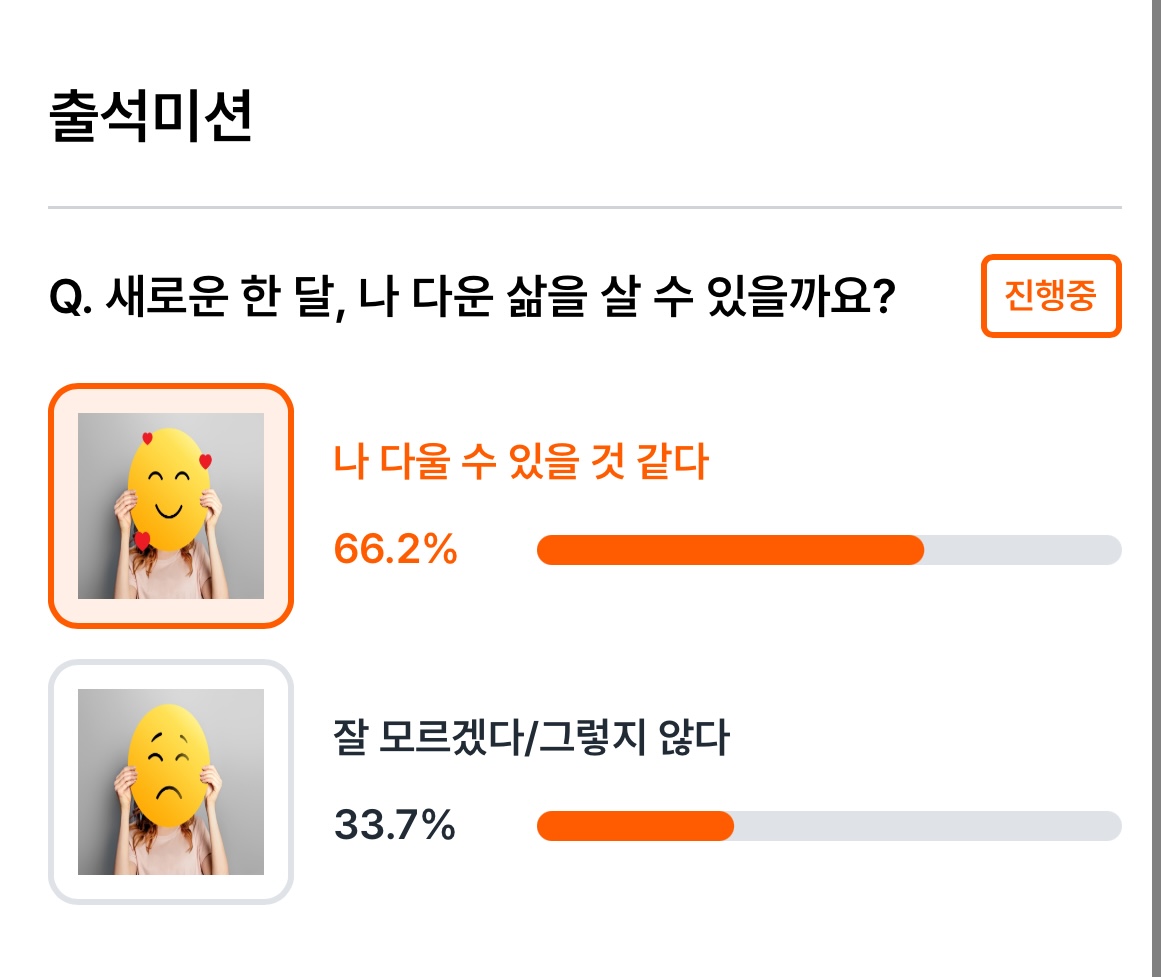Click the 66.2% percentage text
The height and width of the screenshot is (977, 1170).
tap(395, 549)
